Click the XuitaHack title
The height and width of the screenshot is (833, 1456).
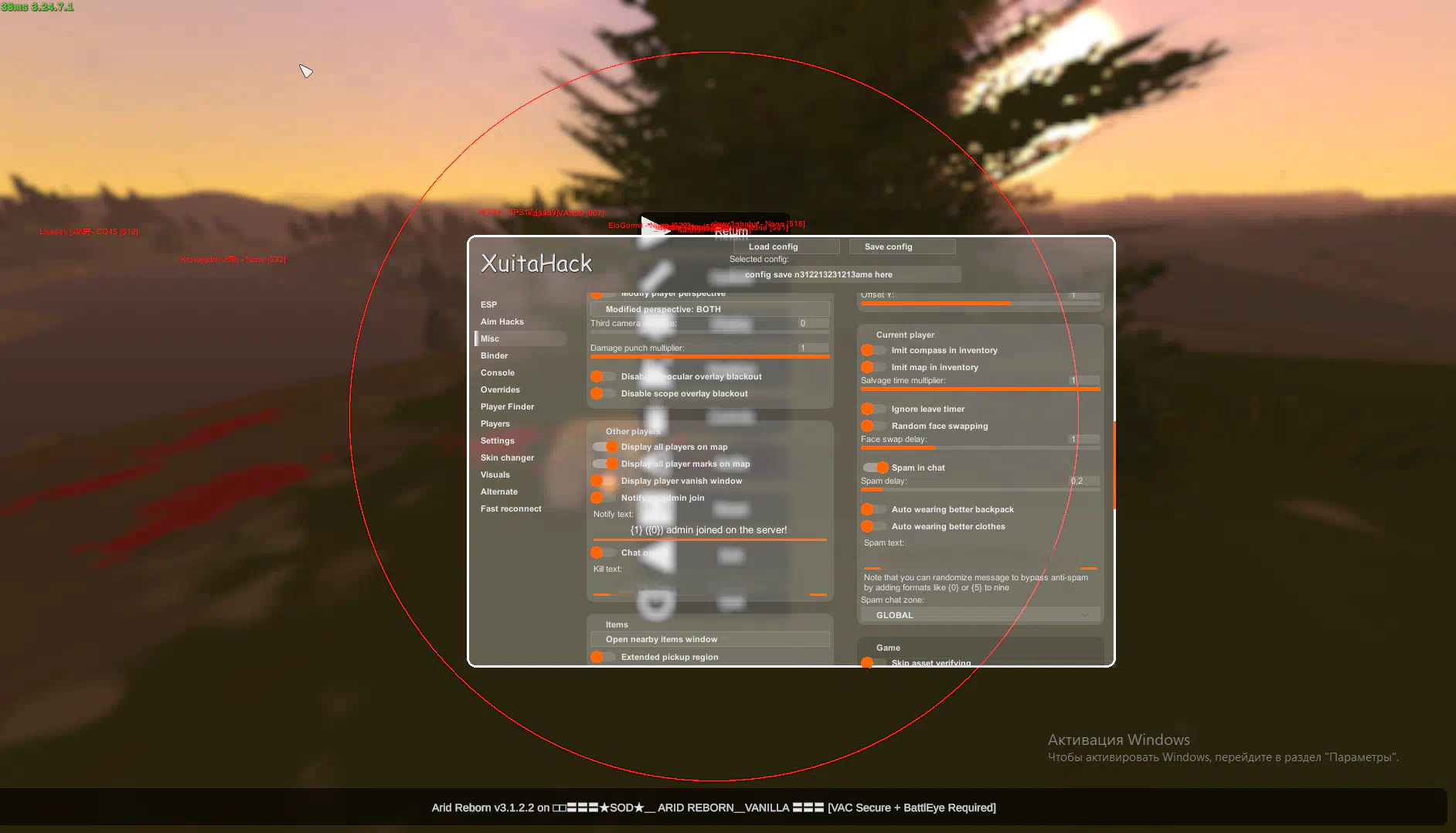coord(536,263)
